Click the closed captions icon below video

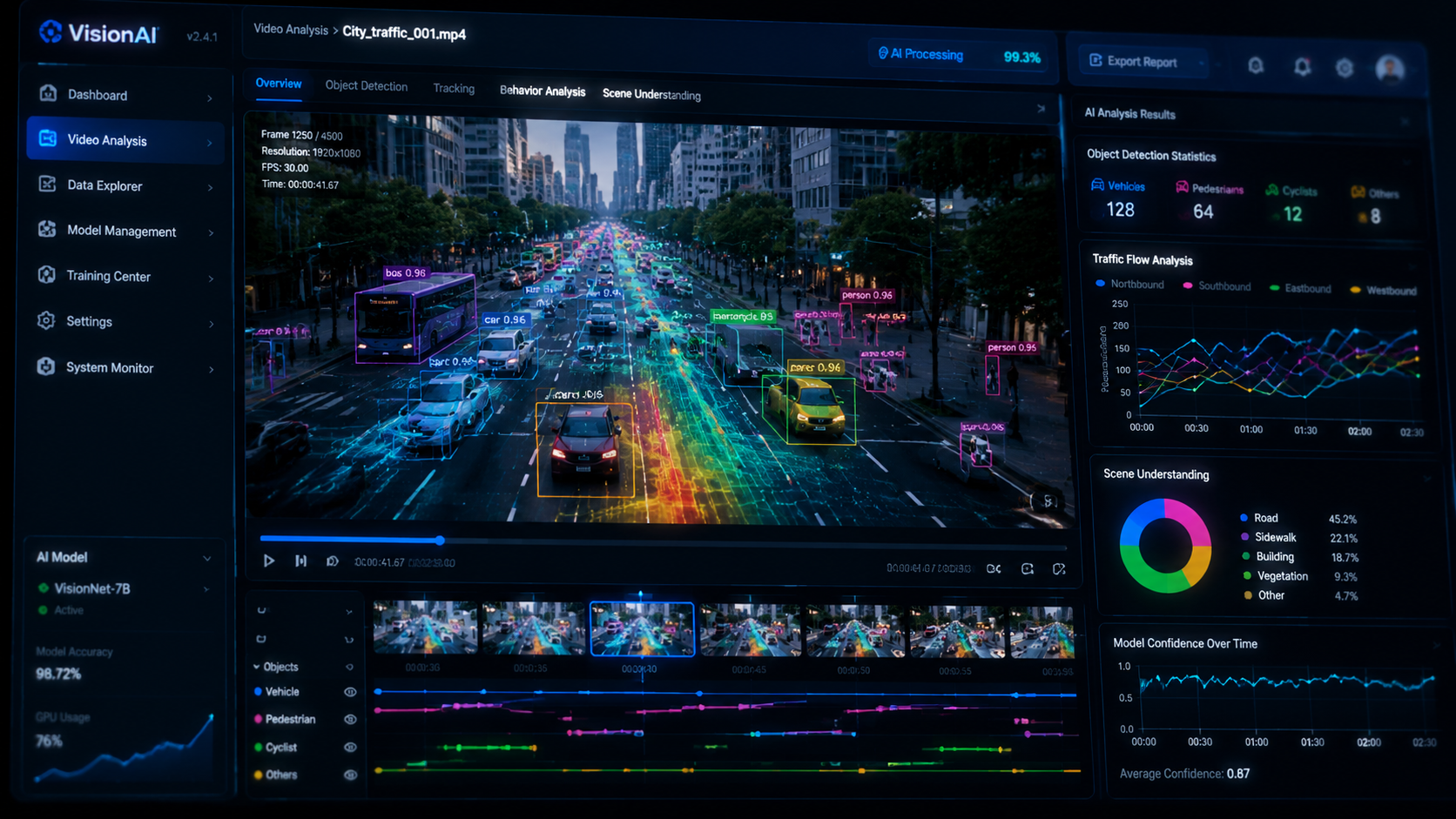(x=994, y=568)
